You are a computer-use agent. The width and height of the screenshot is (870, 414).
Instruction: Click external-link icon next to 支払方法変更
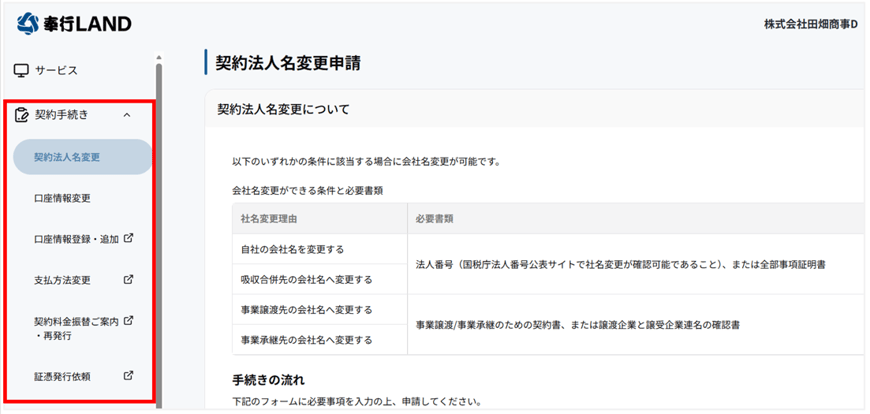pos(128,279)
